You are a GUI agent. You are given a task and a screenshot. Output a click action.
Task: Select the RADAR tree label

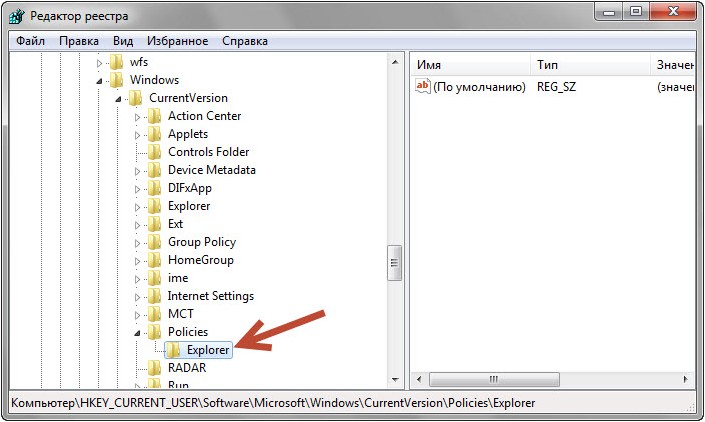pyautogui.click(x=187, y=368)
